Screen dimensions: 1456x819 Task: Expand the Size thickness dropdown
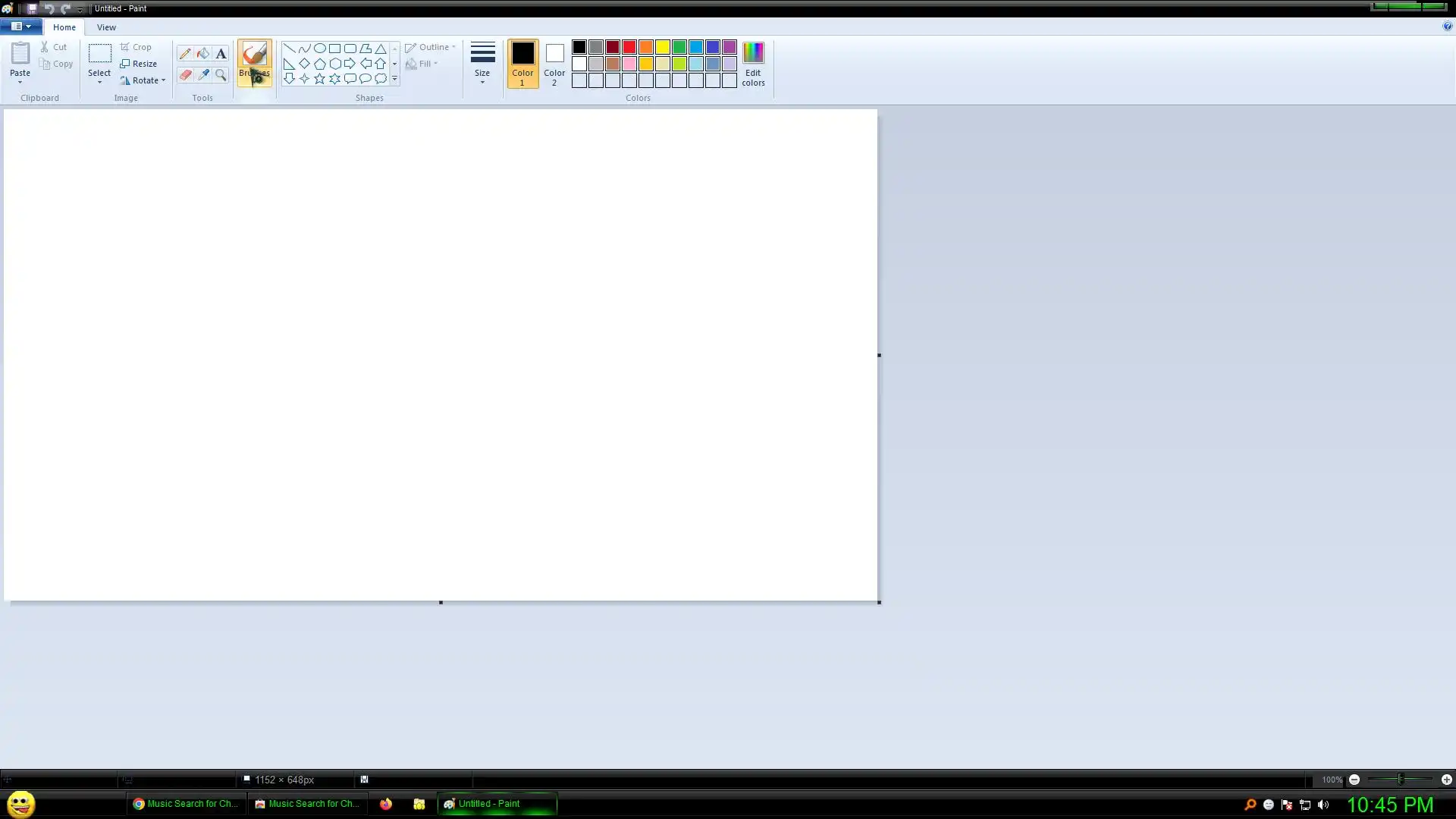[x=482, y=64]
